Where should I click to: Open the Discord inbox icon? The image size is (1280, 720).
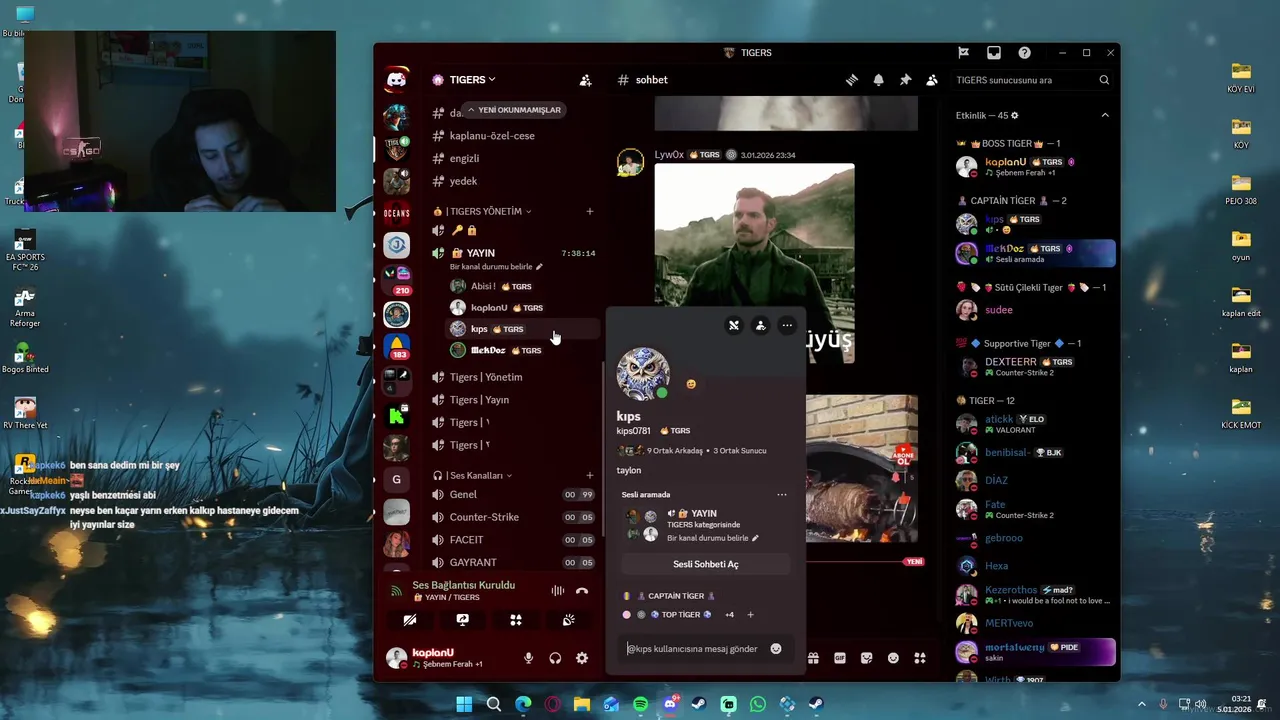(x=994, y=53)
